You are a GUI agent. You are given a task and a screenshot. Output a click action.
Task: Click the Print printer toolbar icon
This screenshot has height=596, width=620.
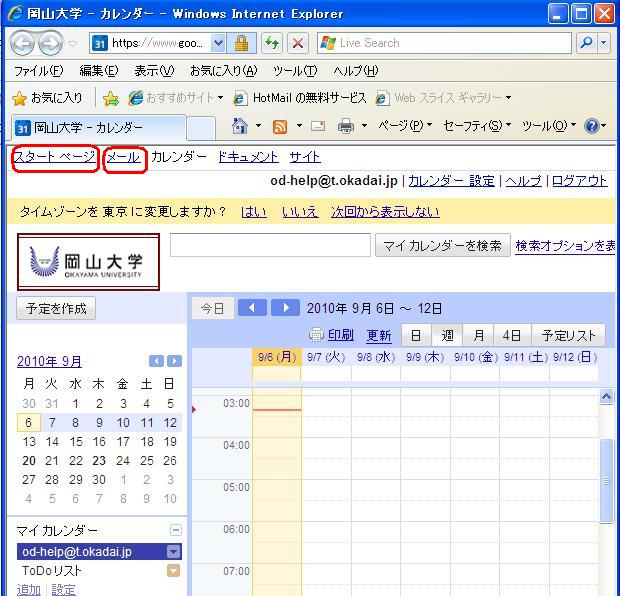346,127
